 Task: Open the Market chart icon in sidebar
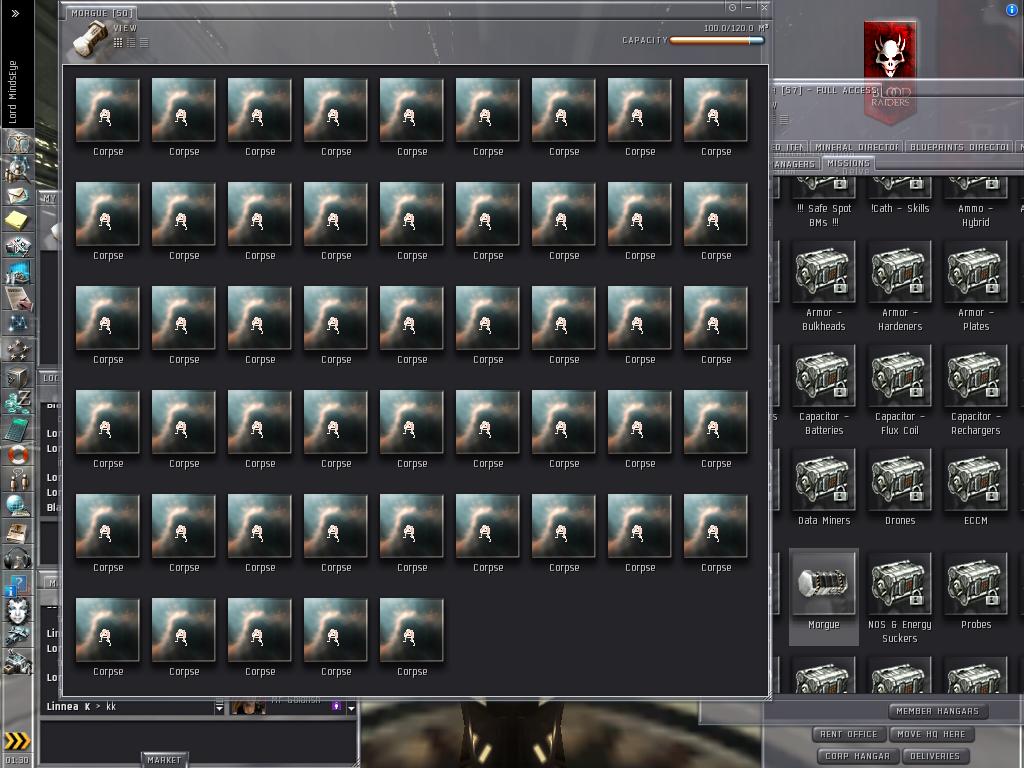click(18, 272)
